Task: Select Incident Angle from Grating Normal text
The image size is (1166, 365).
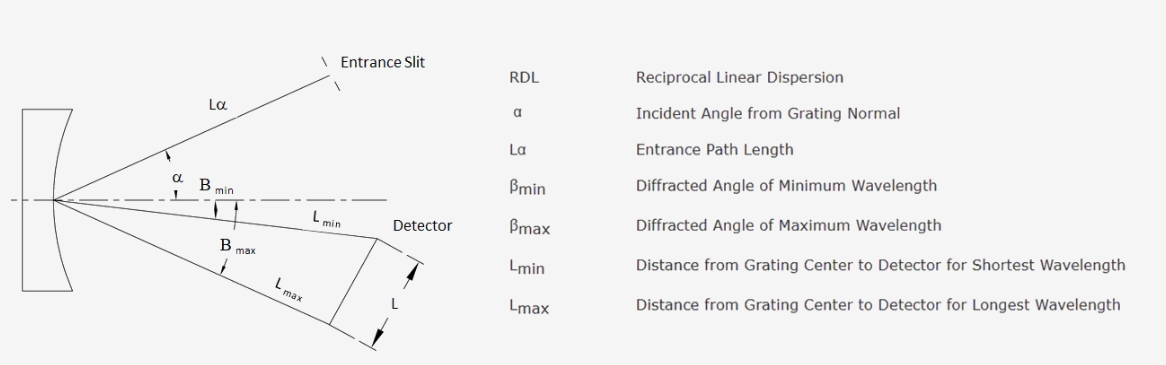Action: click(767, 114)
